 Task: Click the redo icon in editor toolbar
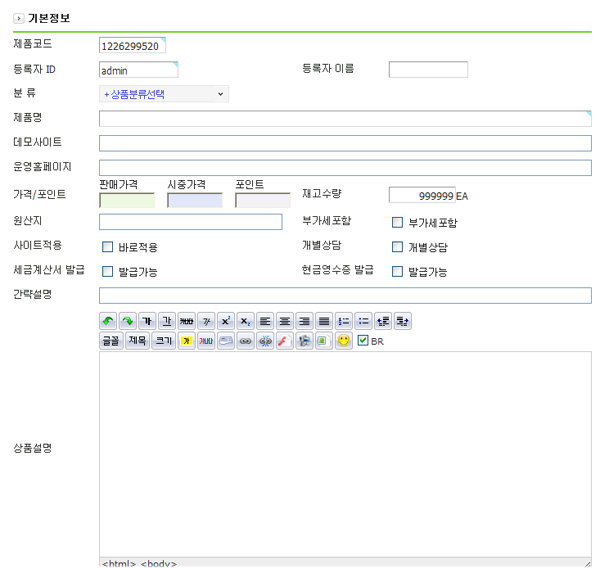[128, 321]
